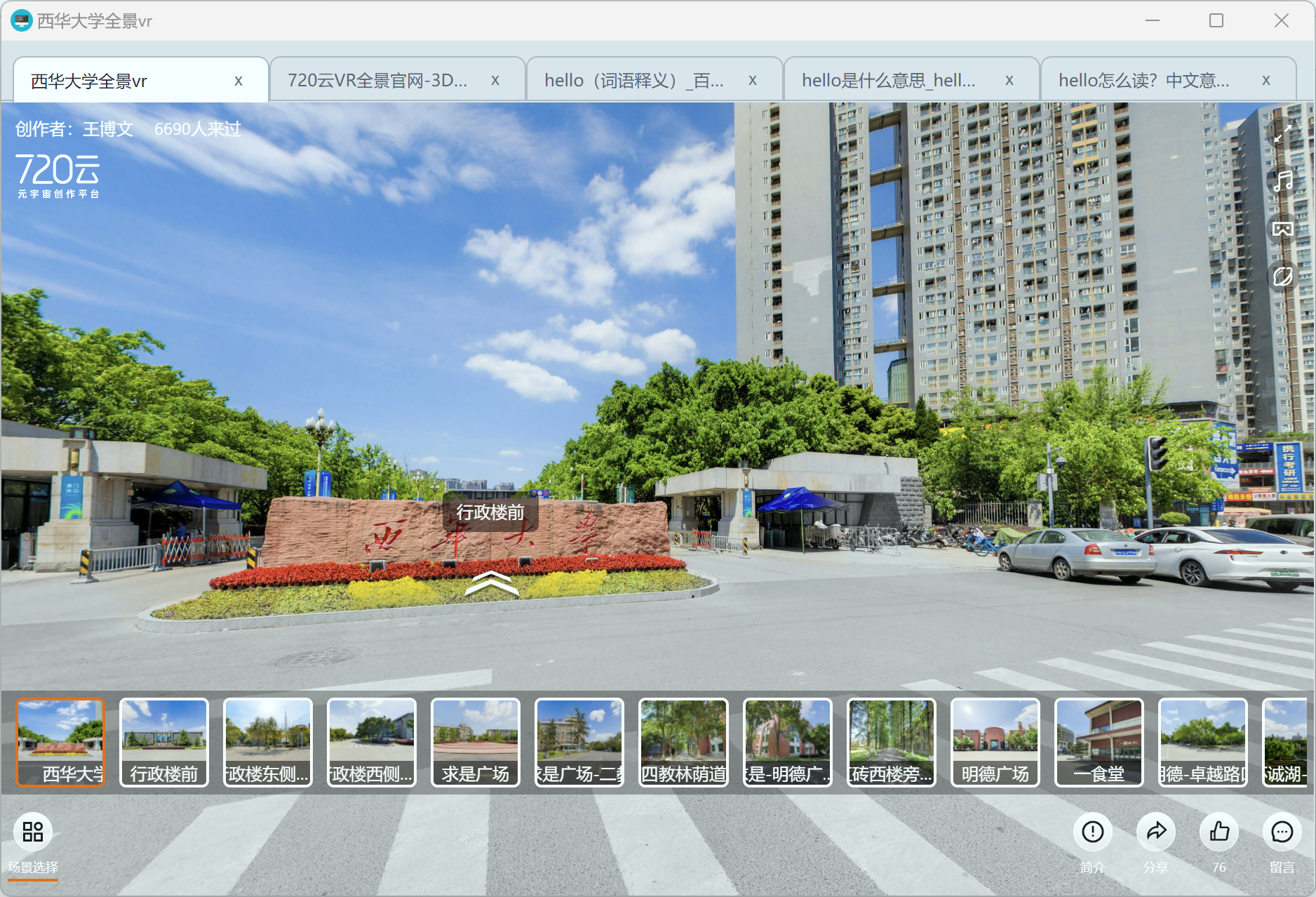Close the hello是什么意思 tab
Viewport: 1316px width, 897px height.
point(1009,81)
